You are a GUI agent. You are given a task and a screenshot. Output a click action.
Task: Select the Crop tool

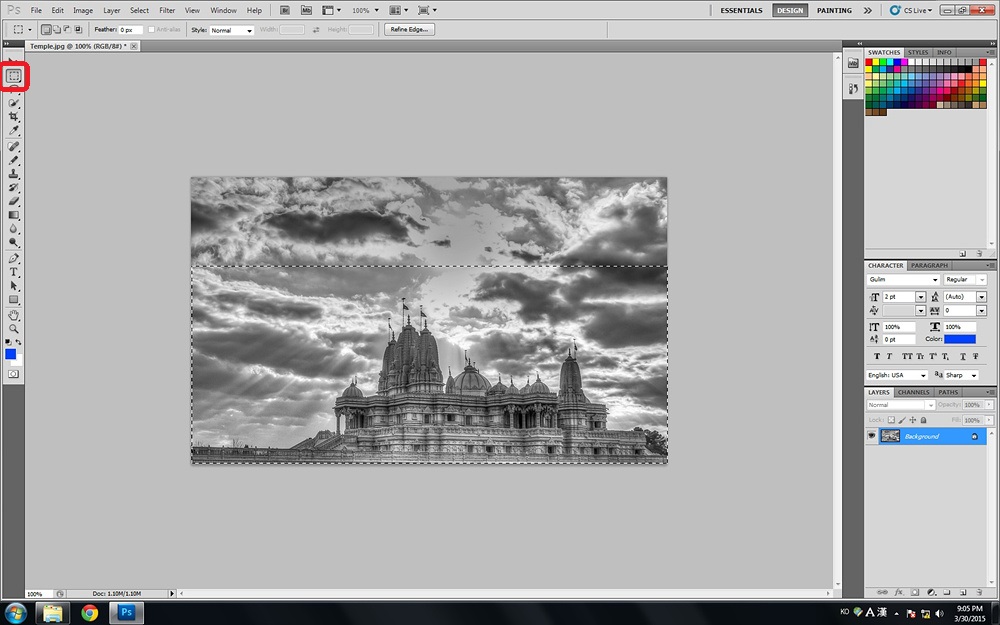pos(14,117)
